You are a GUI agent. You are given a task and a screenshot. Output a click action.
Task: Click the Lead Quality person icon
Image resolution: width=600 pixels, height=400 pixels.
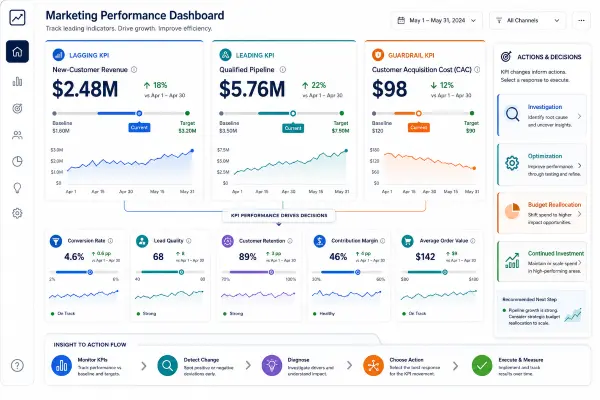pyautogui.click(x=142, y=241)
